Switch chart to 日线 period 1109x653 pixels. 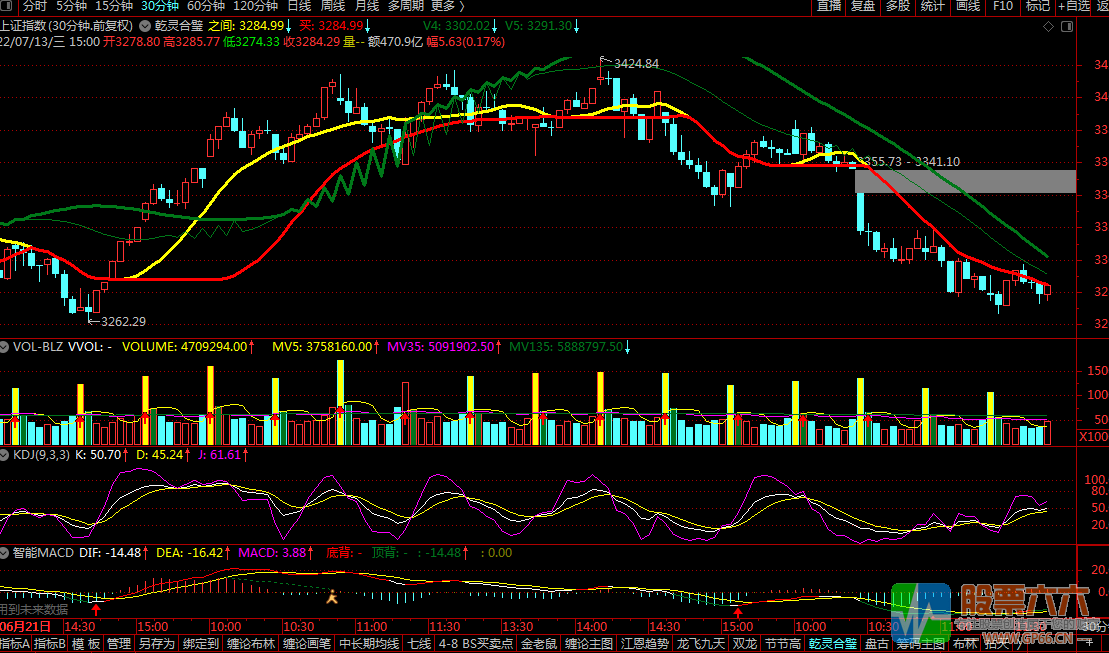tap(298, 6)
